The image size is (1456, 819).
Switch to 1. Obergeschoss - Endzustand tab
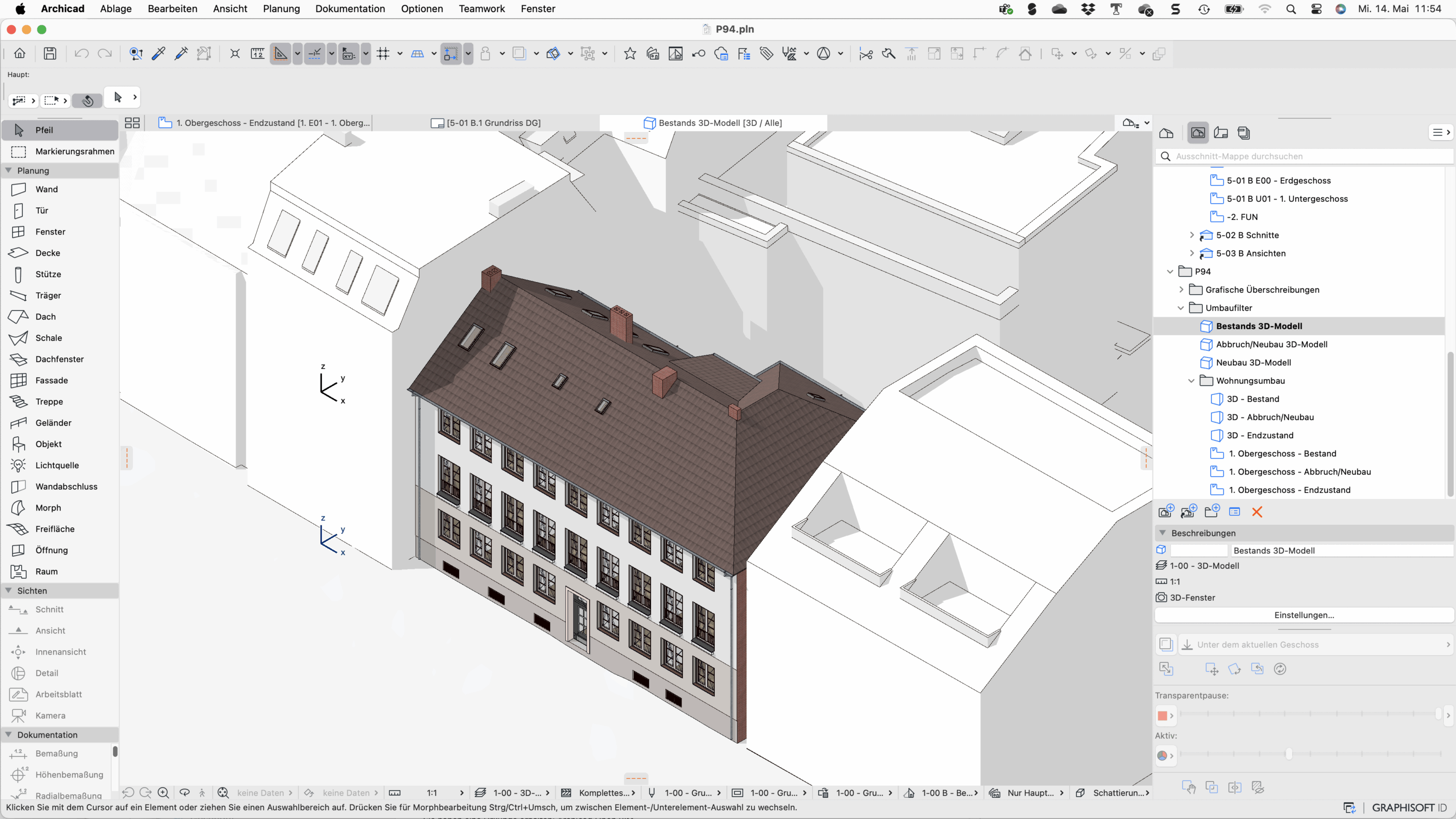click(x=264, y=123)
